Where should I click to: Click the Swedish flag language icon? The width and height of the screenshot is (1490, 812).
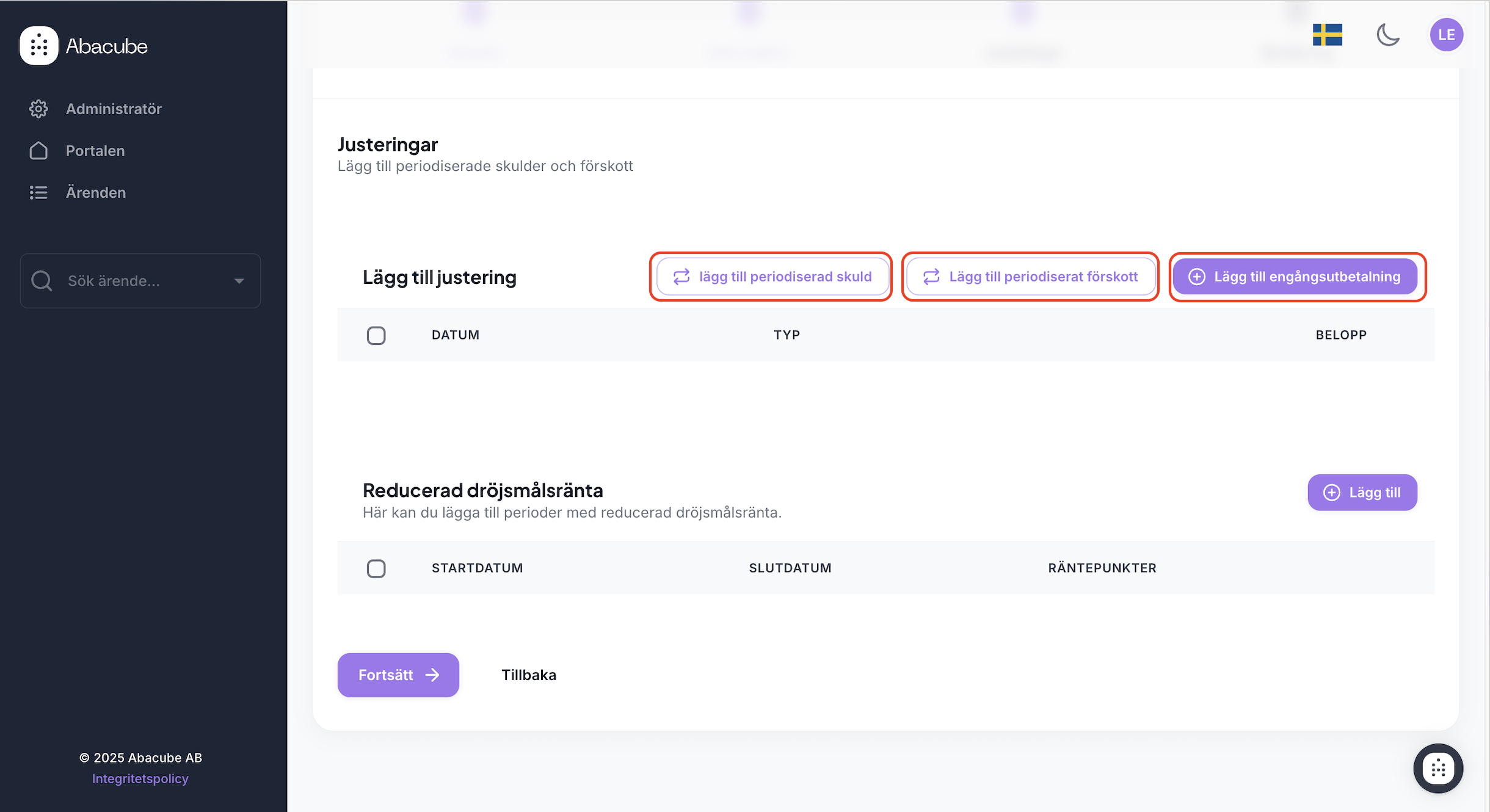pos(1328,35)
